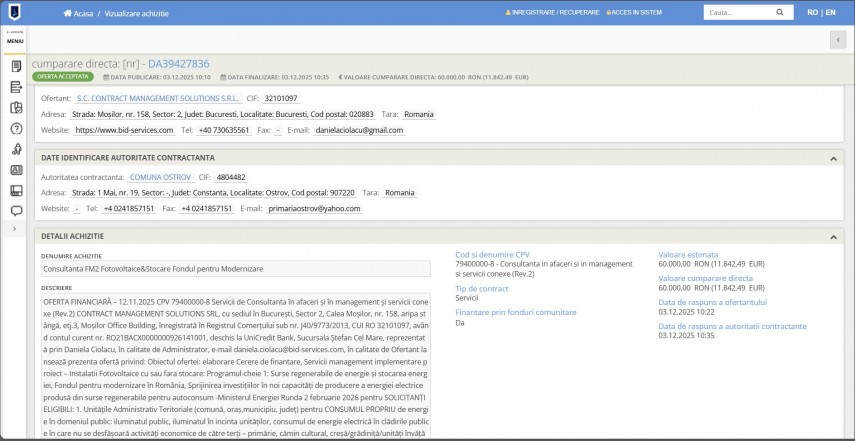Open the chat bubble icon in sidebar

point(16,211)
